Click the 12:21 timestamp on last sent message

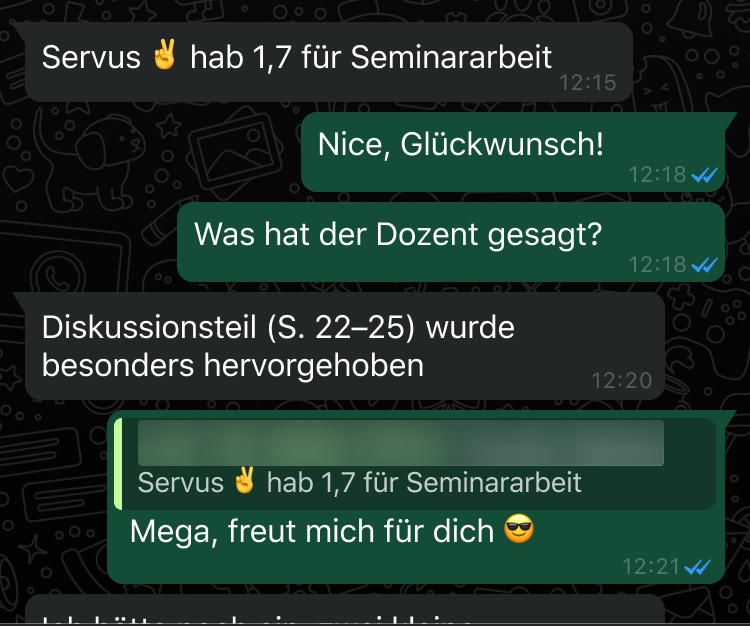651,567
